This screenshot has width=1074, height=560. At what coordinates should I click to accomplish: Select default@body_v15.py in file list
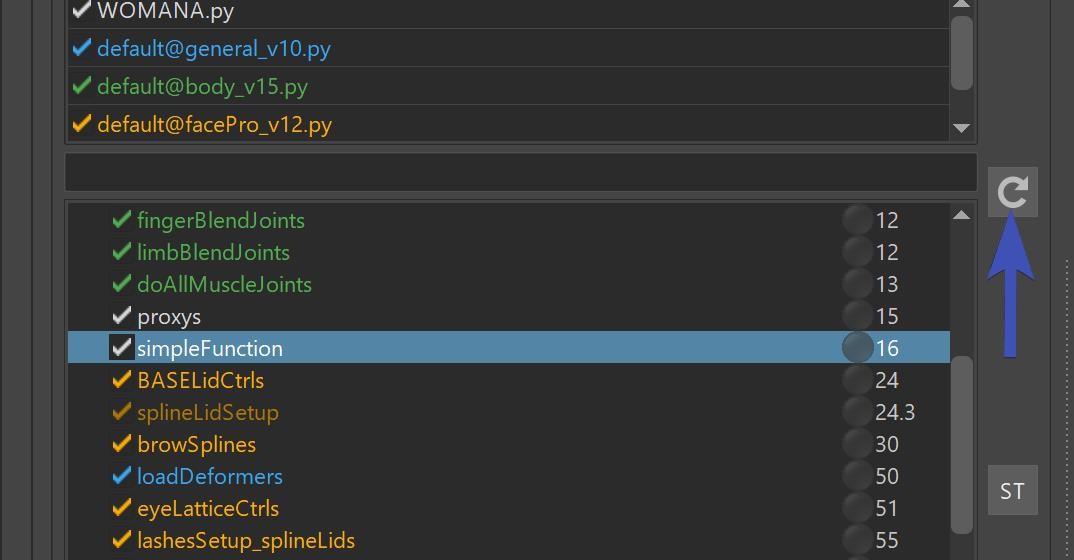(508, 86)
